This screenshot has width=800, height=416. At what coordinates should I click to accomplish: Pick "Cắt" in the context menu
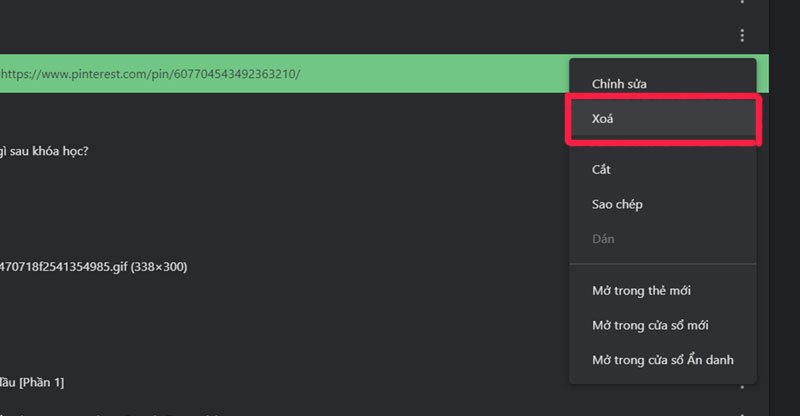(x=601, y=169)
